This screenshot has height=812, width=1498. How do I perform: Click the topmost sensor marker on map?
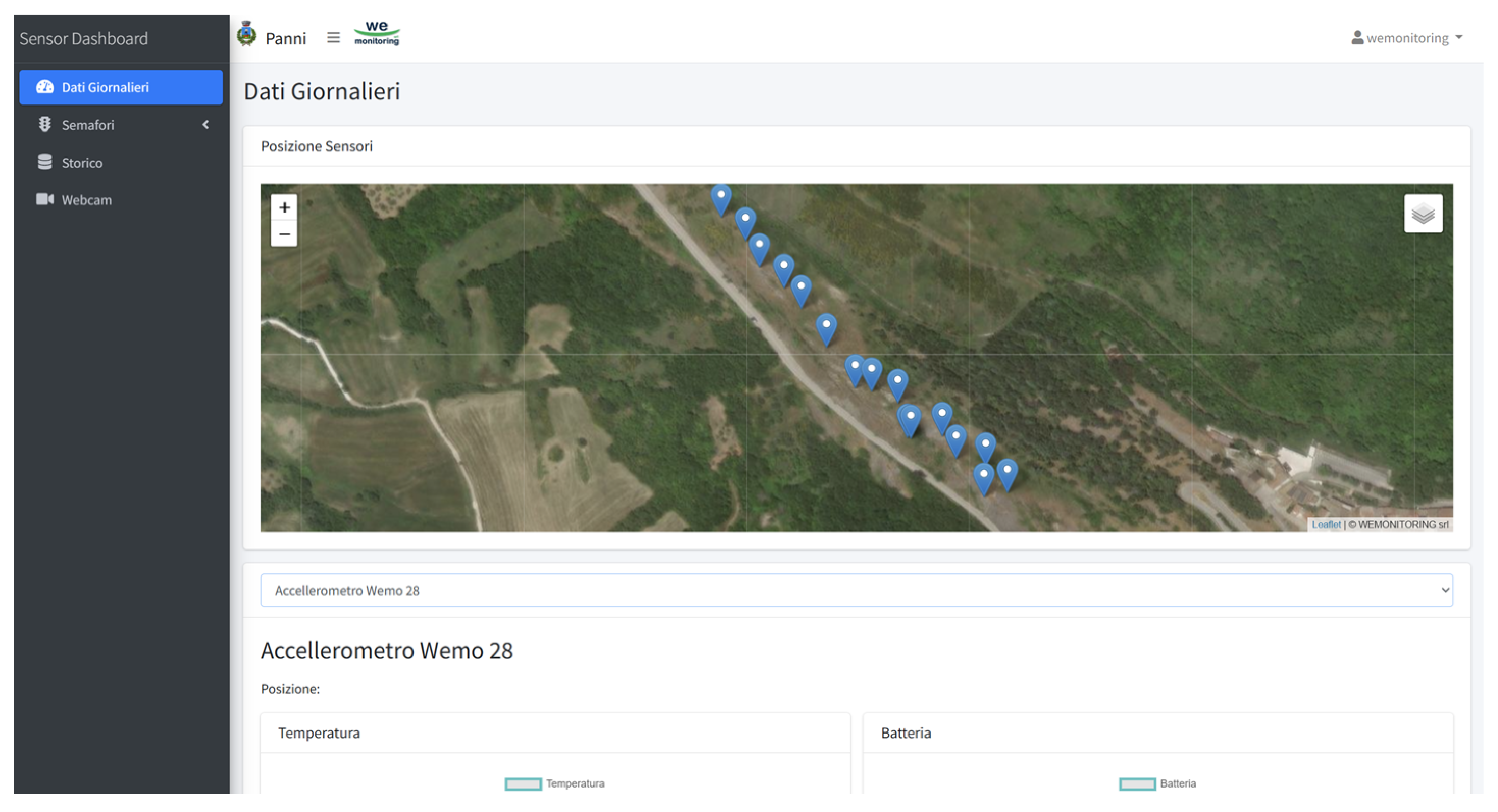click(x=720, y=199)
